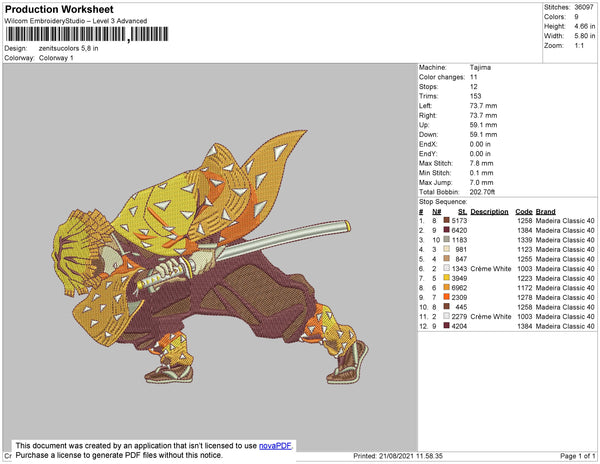Select the Production Worksheet title
Image resolution: width=600 pixels, height=464 pixels.
(59, 9)
